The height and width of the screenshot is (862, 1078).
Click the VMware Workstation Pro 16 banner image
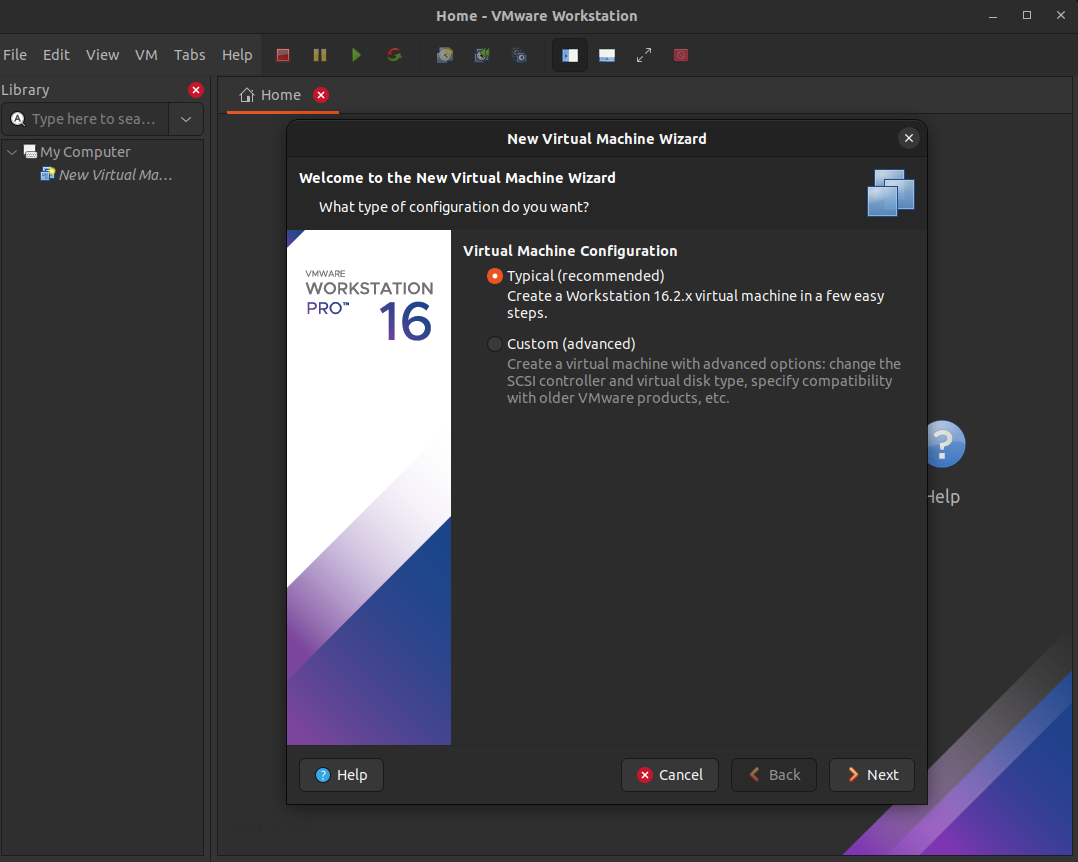tap(369, 487)
